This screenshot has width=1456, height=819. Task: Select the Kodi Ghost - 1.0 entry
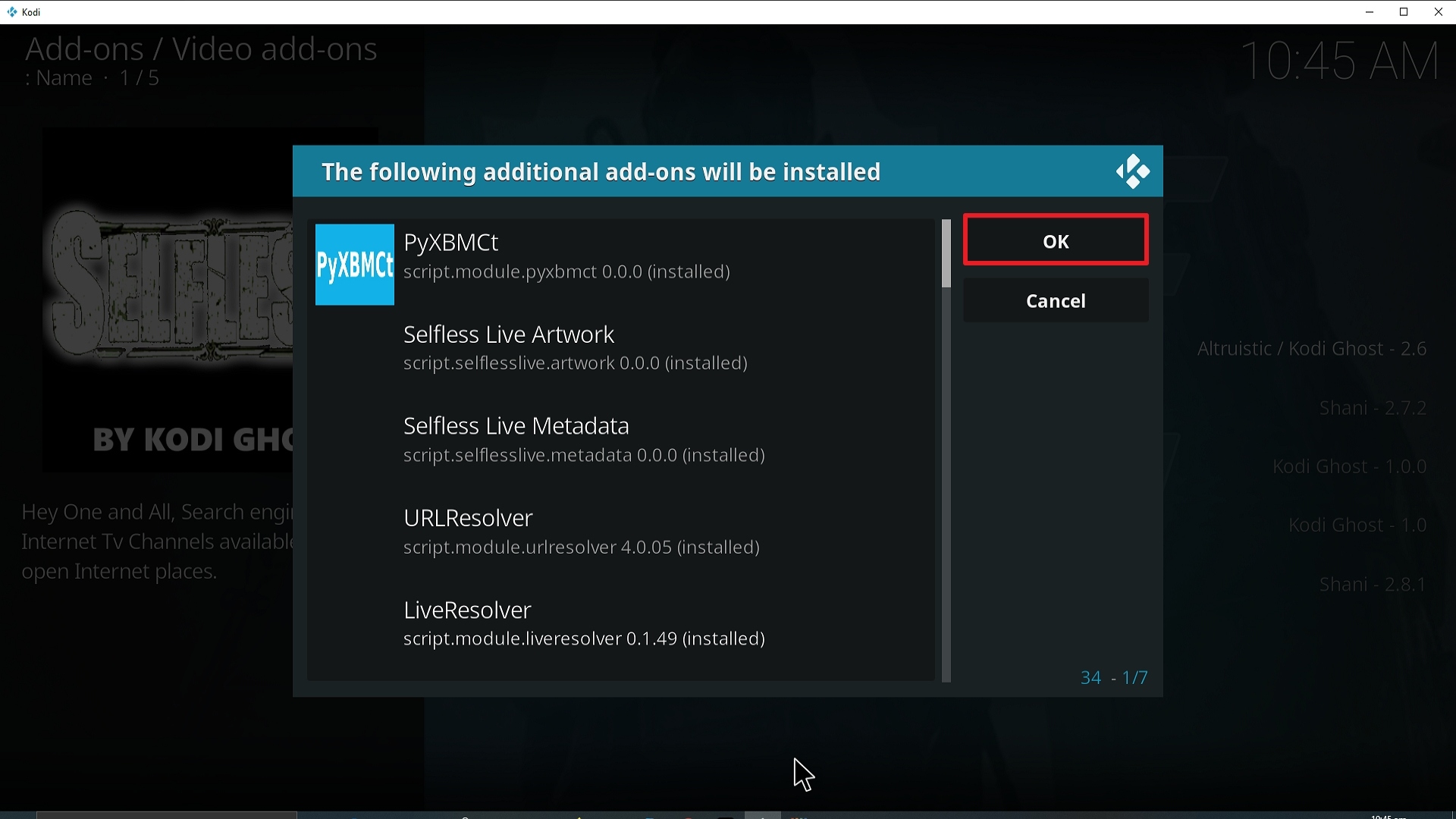pos(1357,525)
